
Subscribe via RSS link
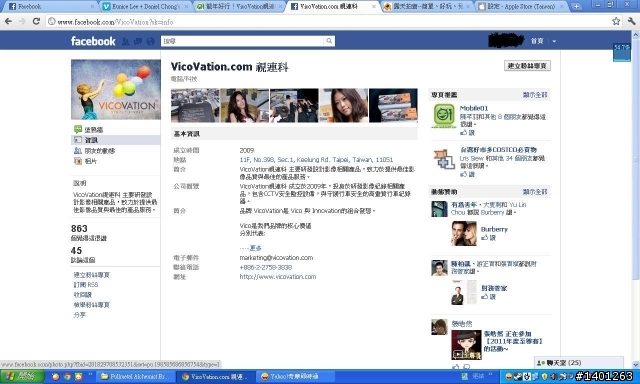[86, 285]
